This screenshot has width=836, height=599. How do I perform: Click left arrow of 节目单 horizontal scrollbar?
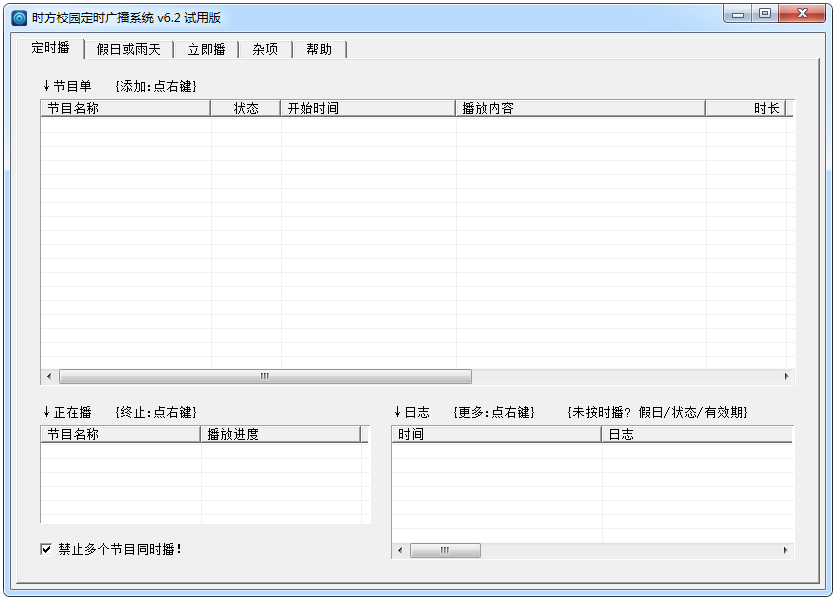[48, 377]
